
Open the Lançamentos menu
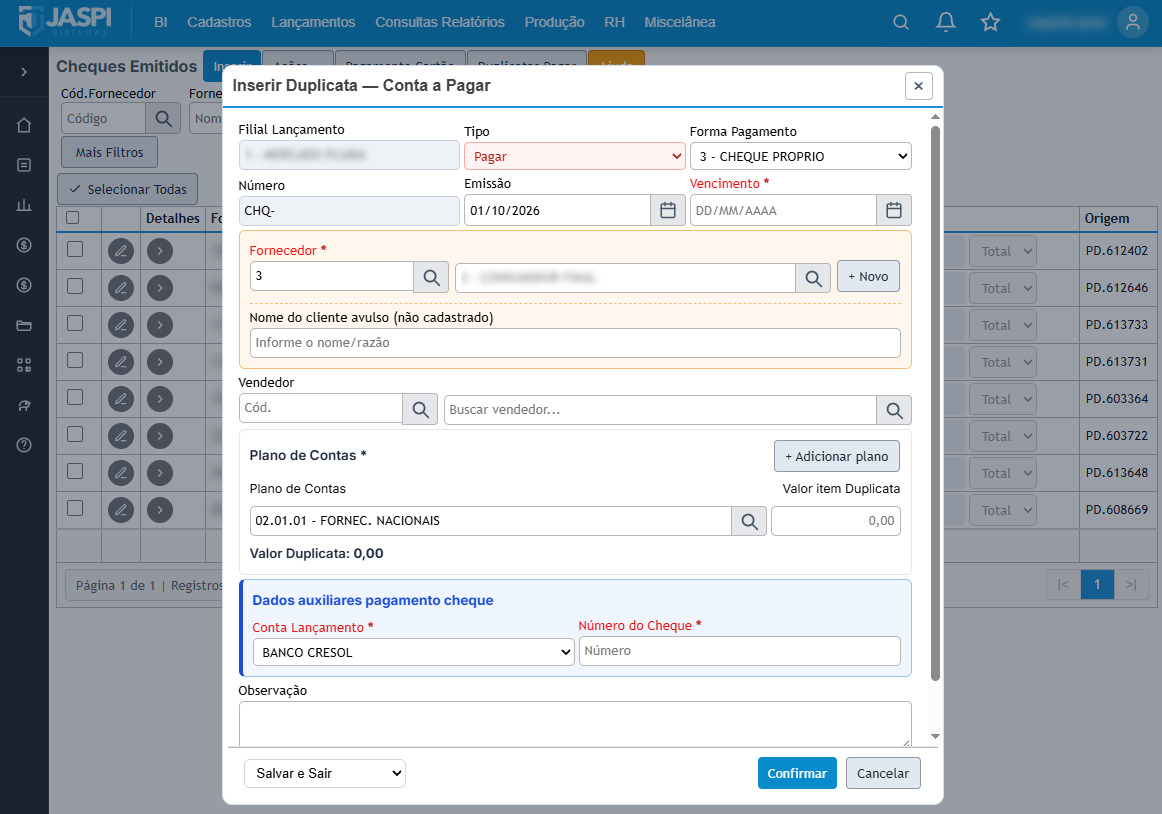pyautogui.click(x=313, y=22)
